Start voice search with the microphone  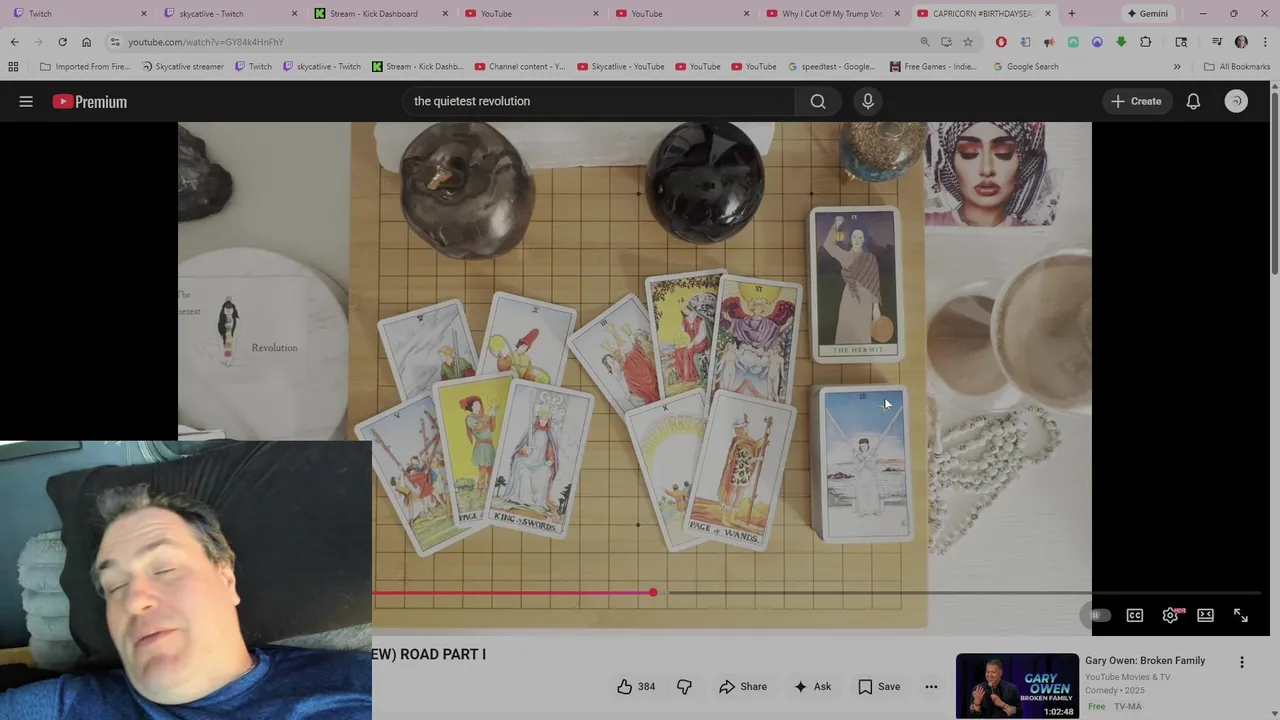click(x=868, y=101)
